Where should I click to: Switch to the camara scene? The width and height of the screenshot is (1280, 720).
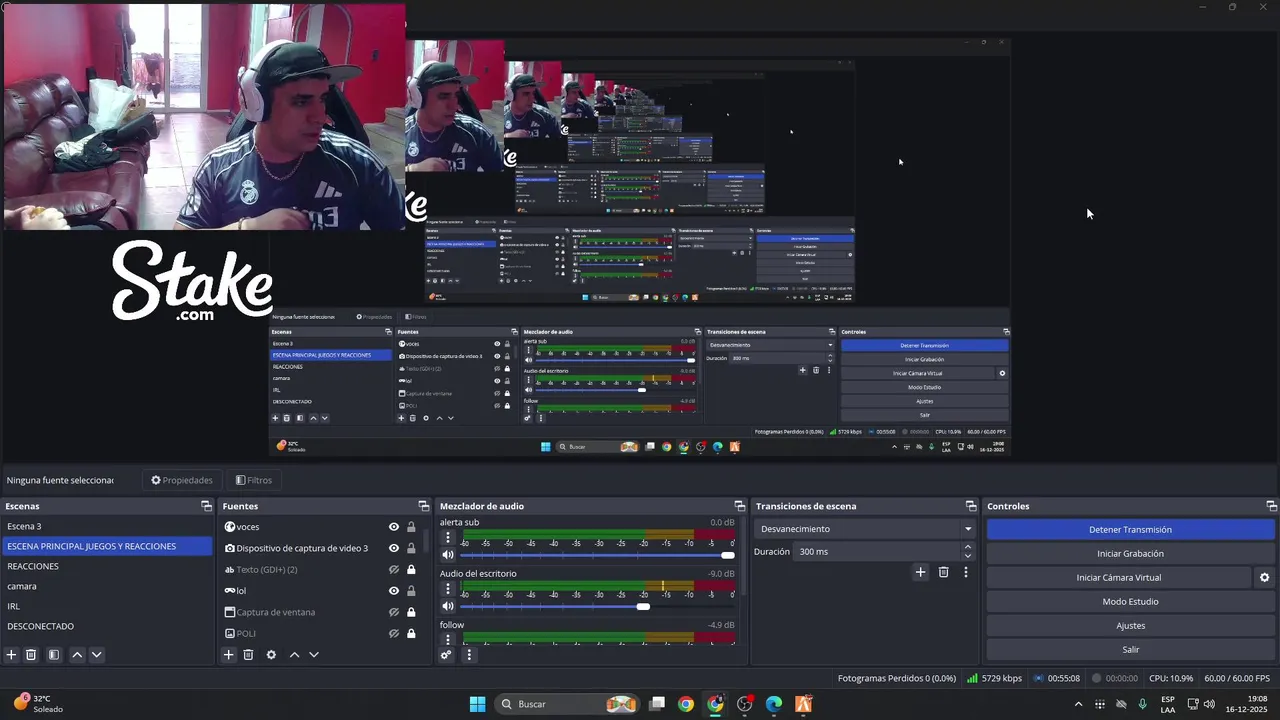[x=107, y=586]
